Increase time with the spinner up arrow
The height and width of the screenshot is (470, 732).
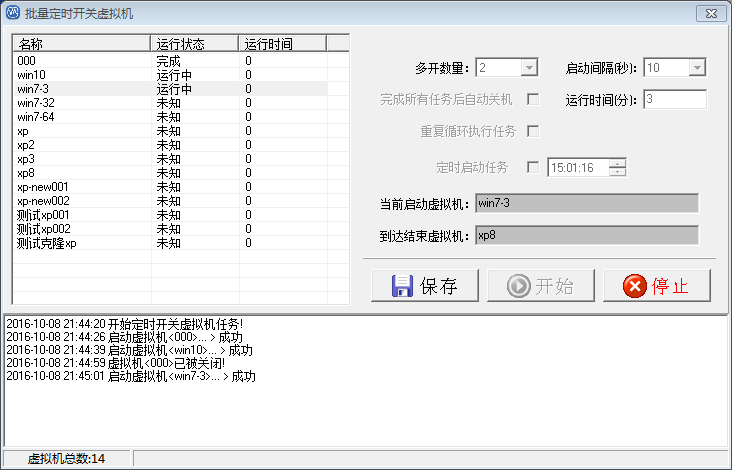[617, 163]
